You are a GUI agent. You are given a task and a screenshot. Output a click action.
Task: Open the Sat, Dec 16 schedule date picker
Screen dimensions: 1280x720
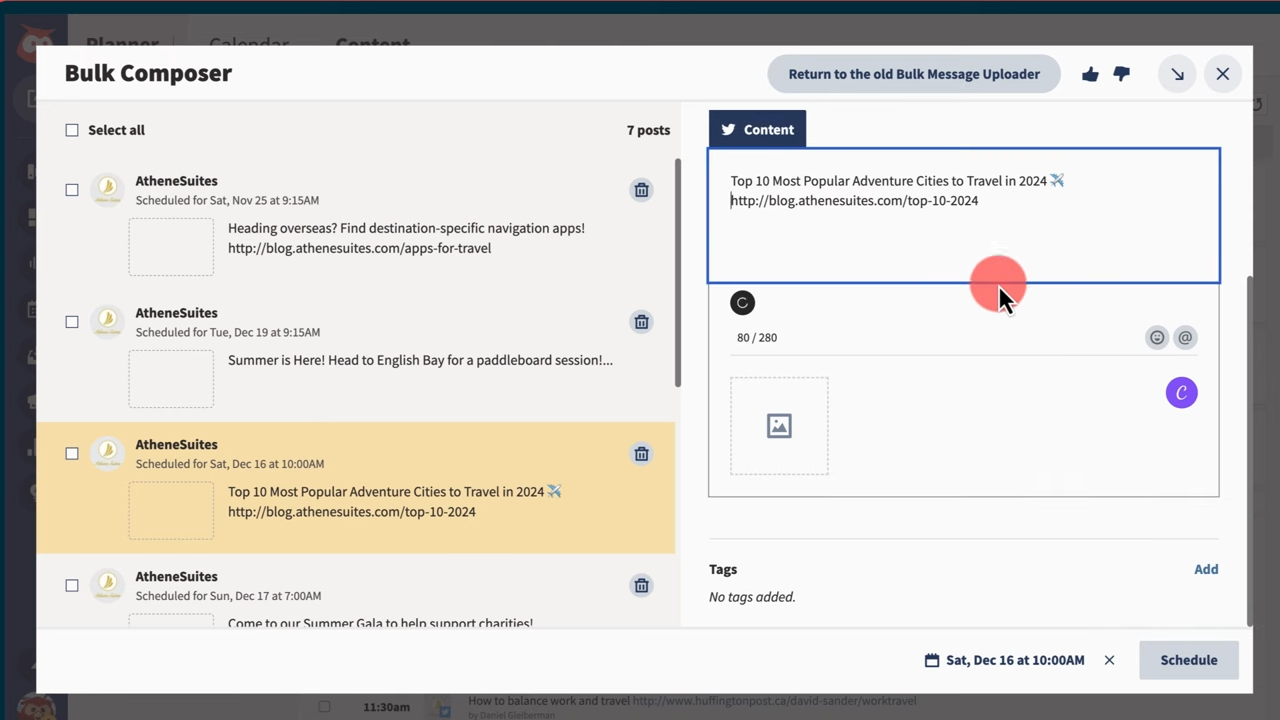(x=1005, y=660)
